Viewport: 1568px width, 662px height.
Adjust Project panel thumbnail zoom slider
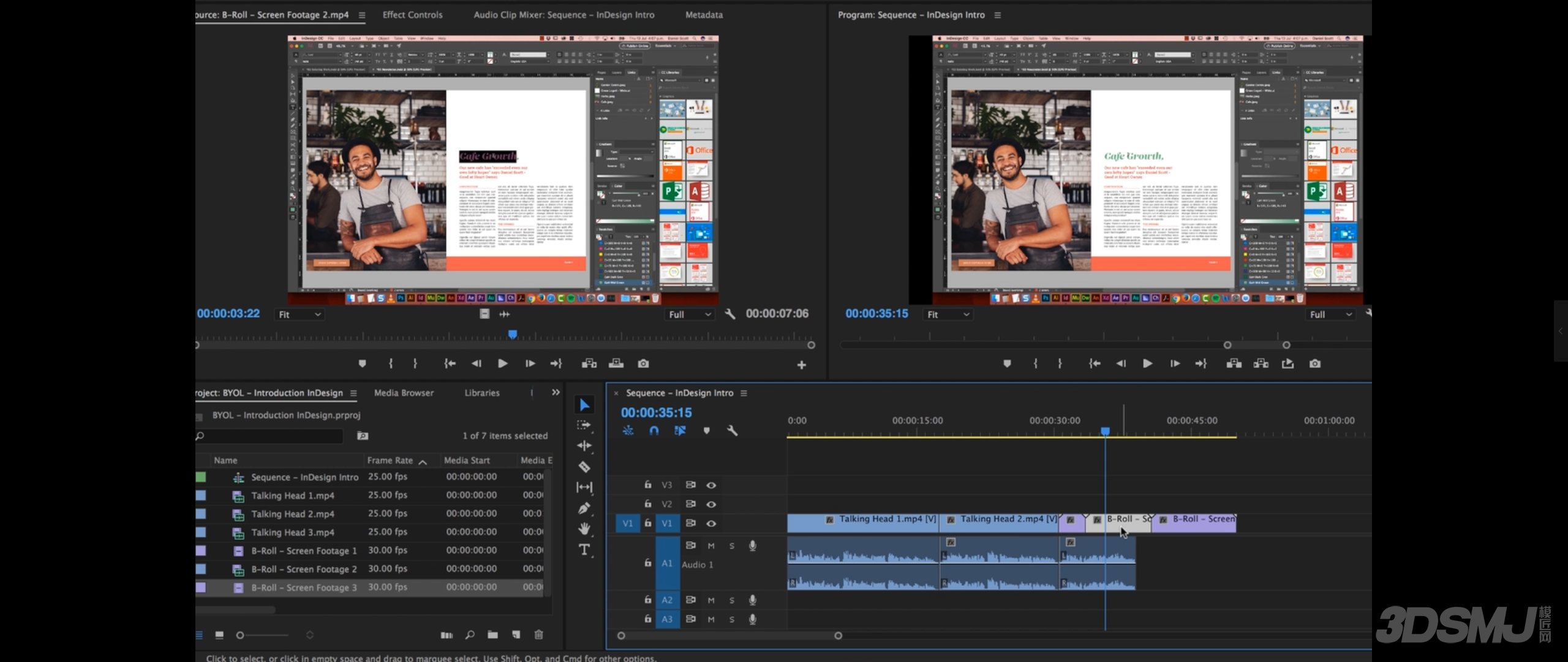pos(240,636)
